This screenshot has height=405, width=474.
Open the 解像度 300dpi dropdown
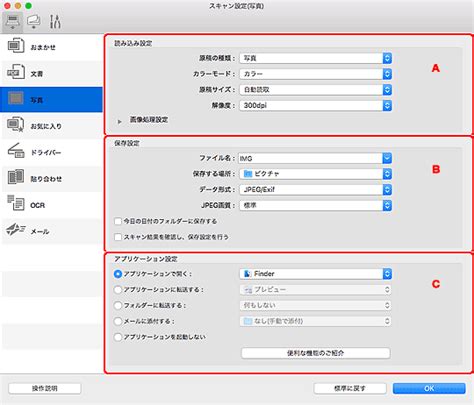[315, 106]
